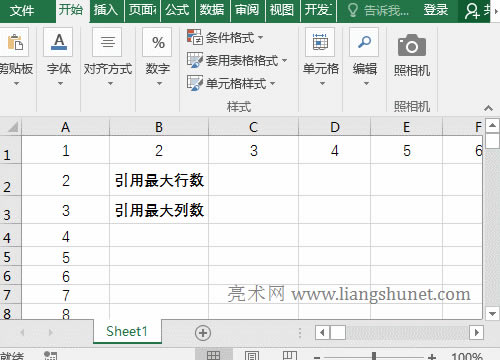Screen dimensions: 500x360
Task: Select cell A5 with value 5
Action: [x=65, y=257]
